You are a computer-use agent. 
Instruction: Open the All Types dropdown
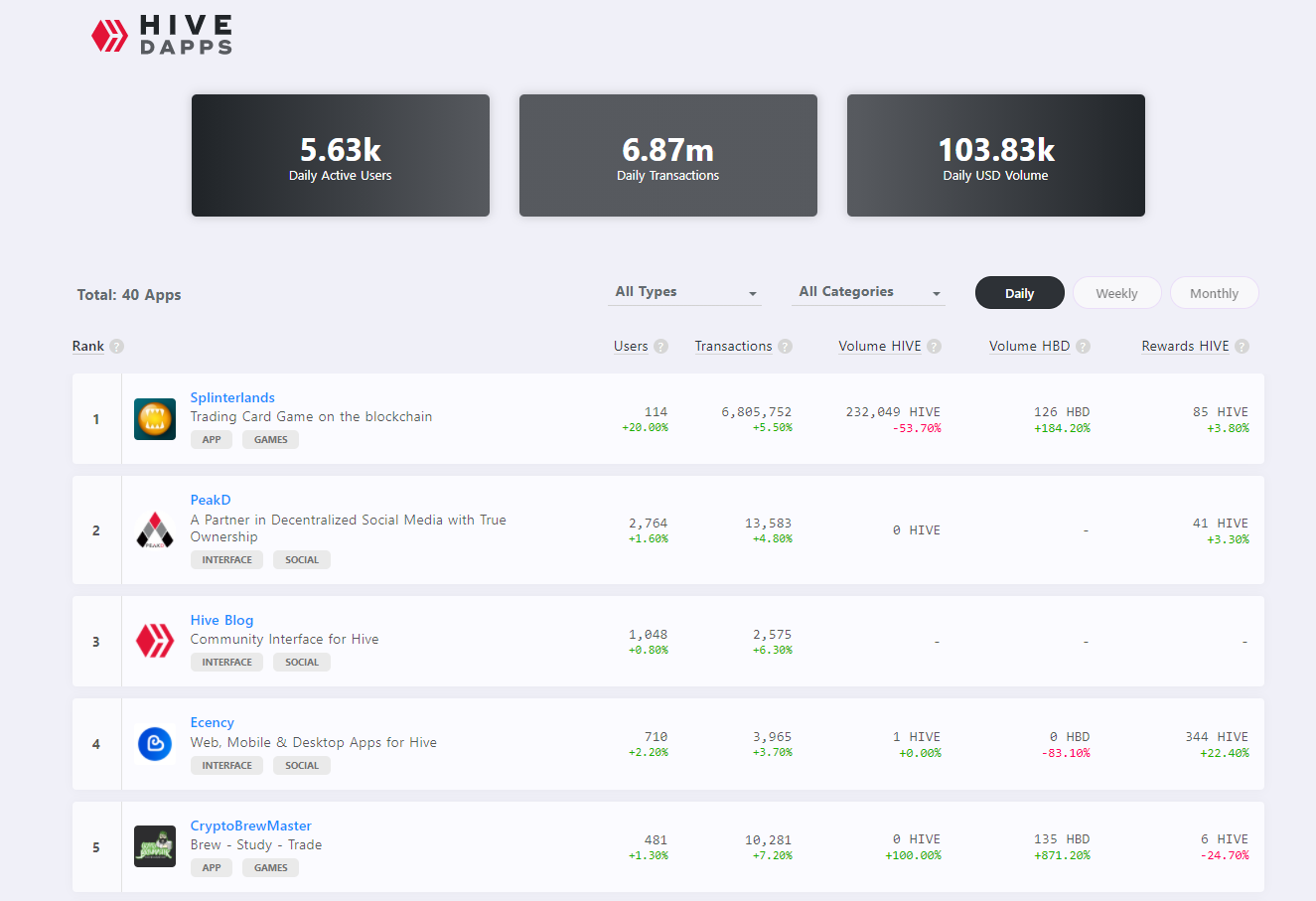[685, 292]
